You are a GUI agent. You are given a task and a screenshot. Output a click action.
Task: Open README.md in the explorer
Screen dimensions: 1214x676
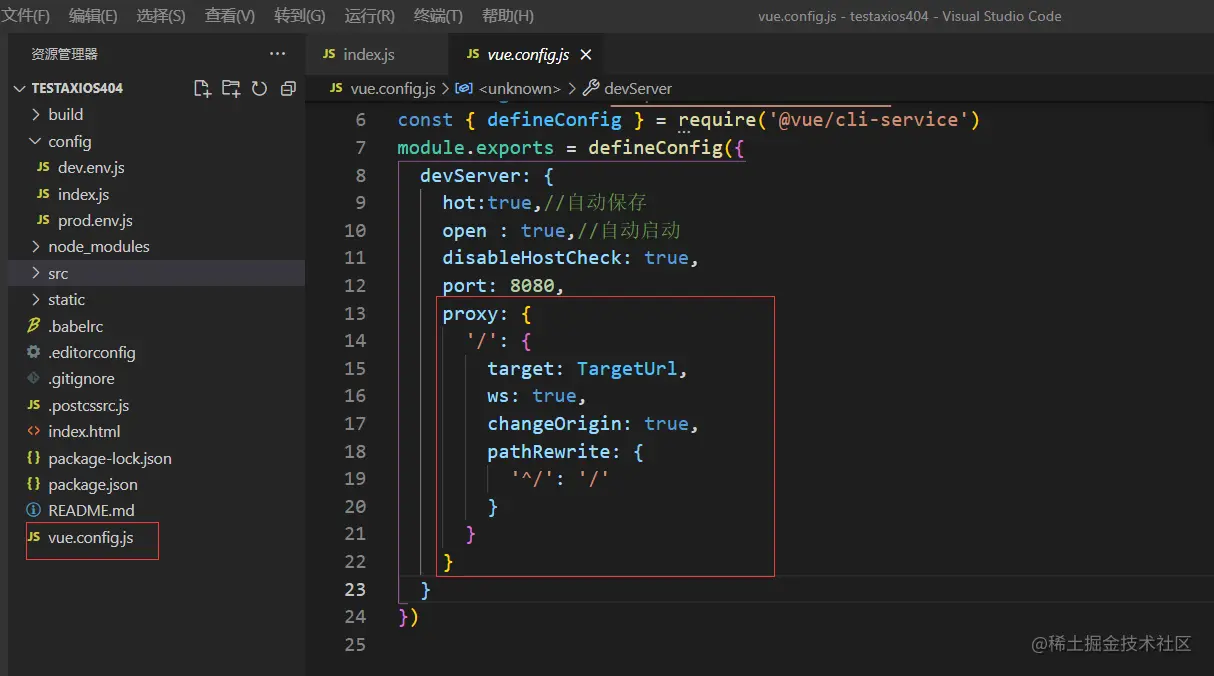point(91,511)
